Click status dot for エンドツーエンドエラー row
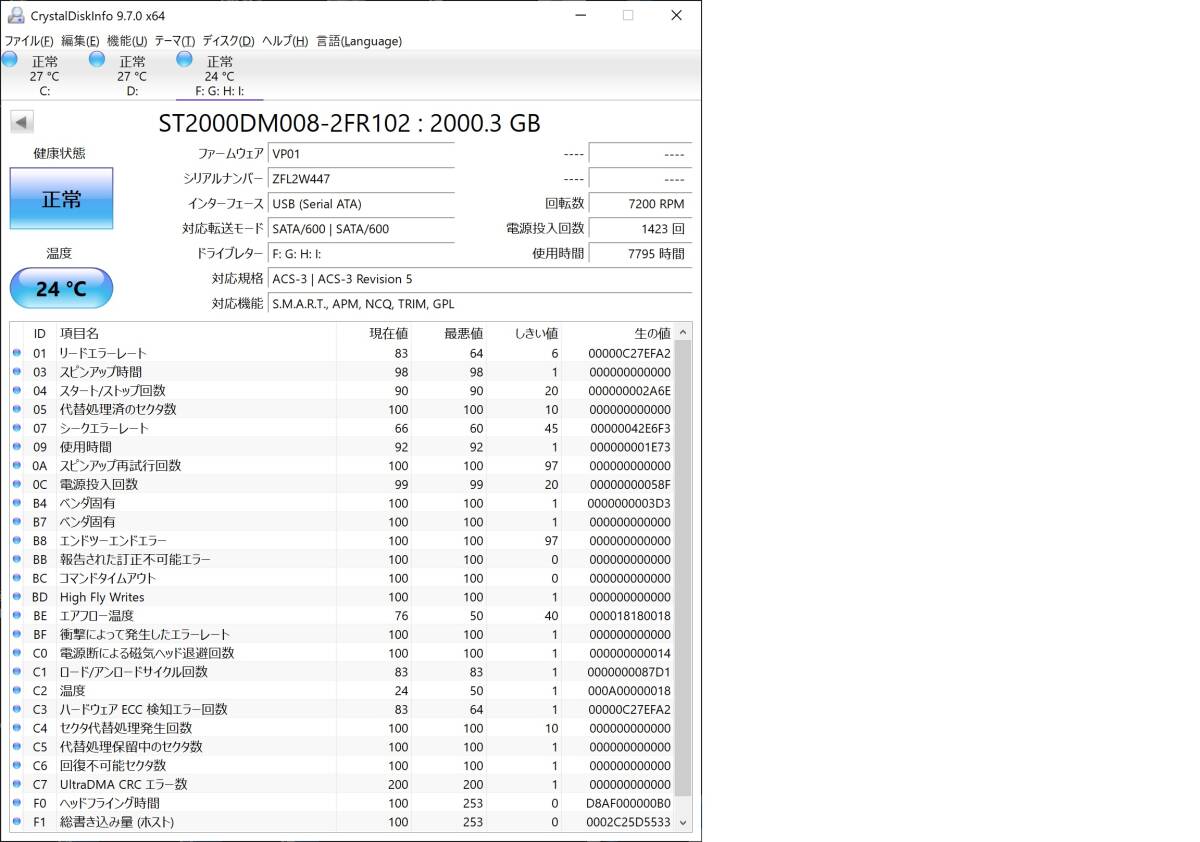This screenshot has height=842, width=1200. pyautogui.click(x=16, y=541)
